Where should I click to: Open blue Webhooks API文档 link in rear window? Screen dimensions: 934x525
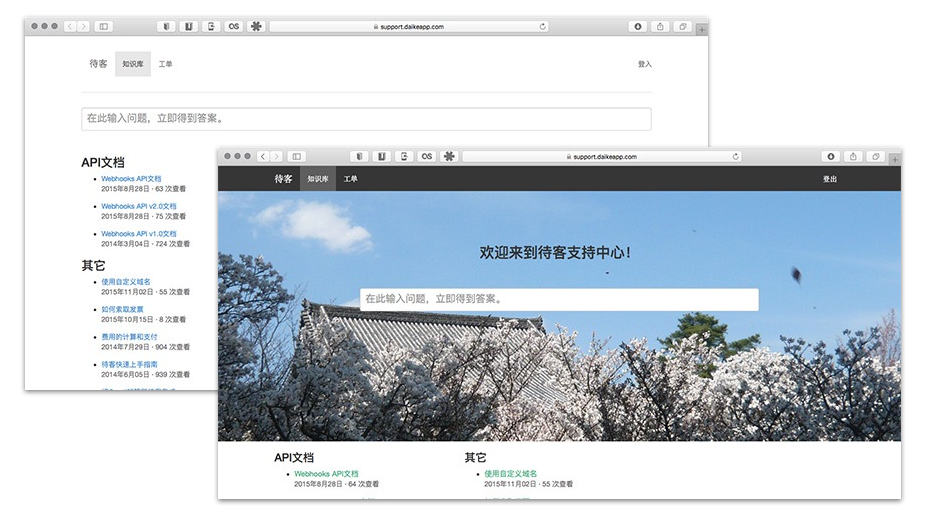point(131,179)
